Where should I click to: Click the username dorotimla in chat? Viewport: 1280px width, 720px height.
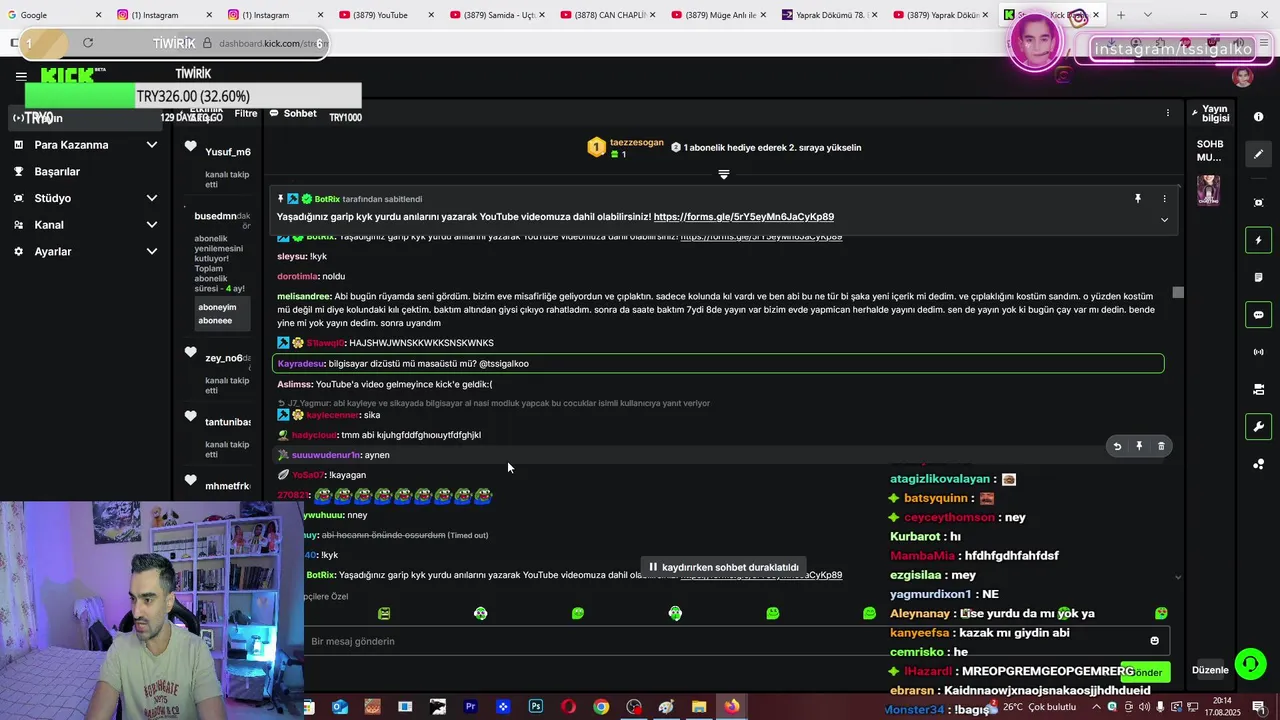coord(297,276)
